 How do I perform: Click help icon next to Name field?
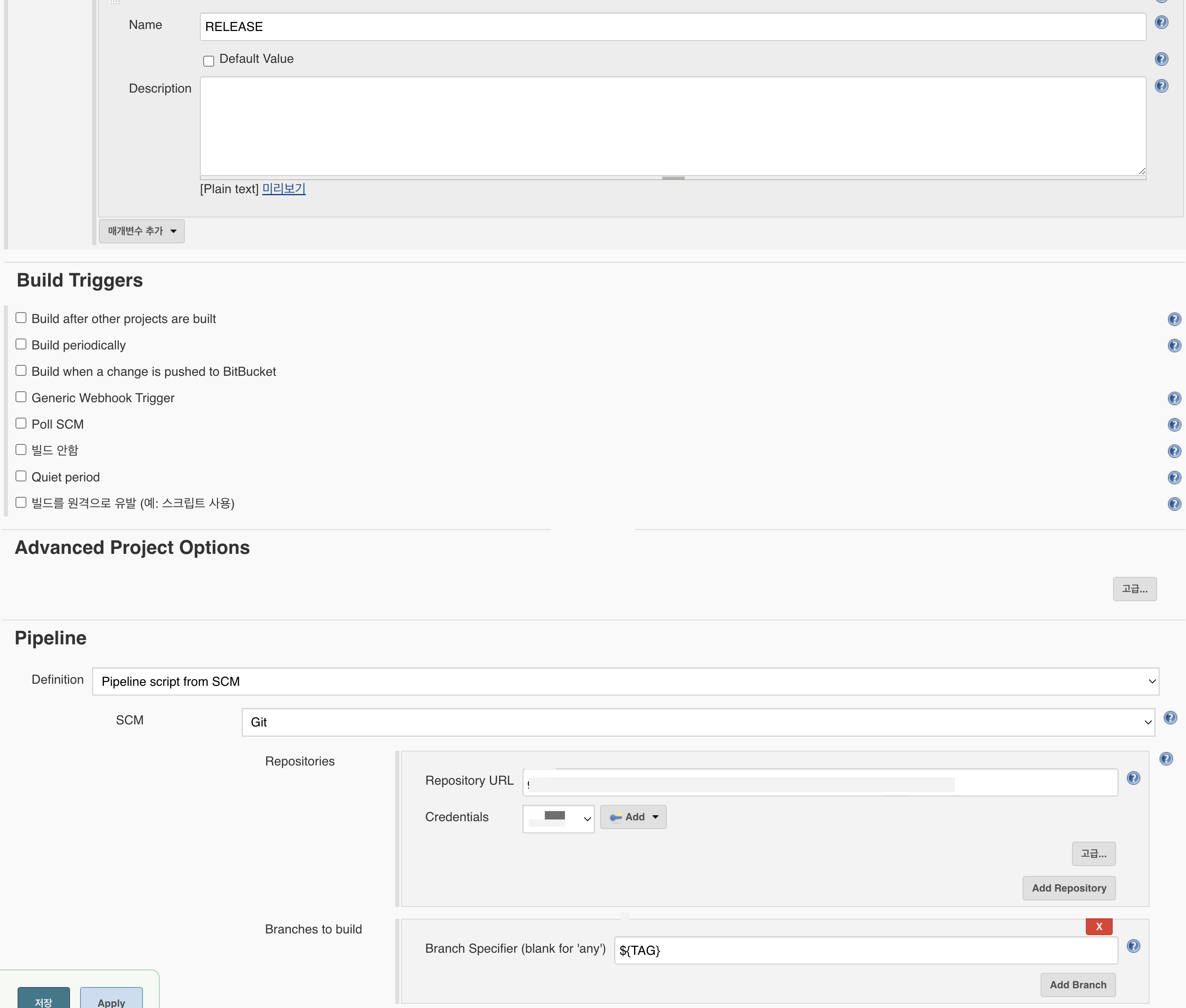click(x=1161, y=23)
